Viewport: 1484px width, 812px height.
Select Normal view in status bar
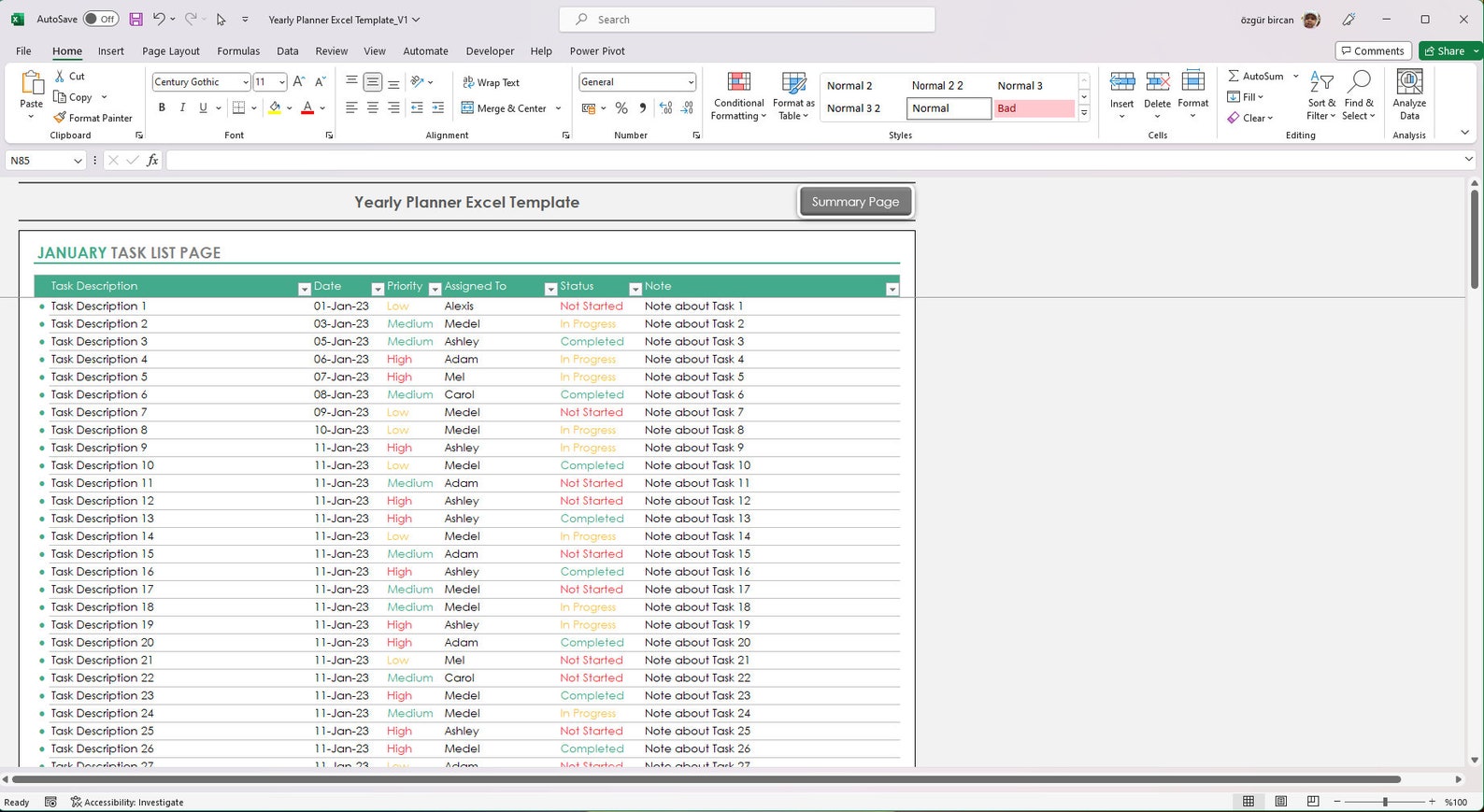pos(1249,802)
